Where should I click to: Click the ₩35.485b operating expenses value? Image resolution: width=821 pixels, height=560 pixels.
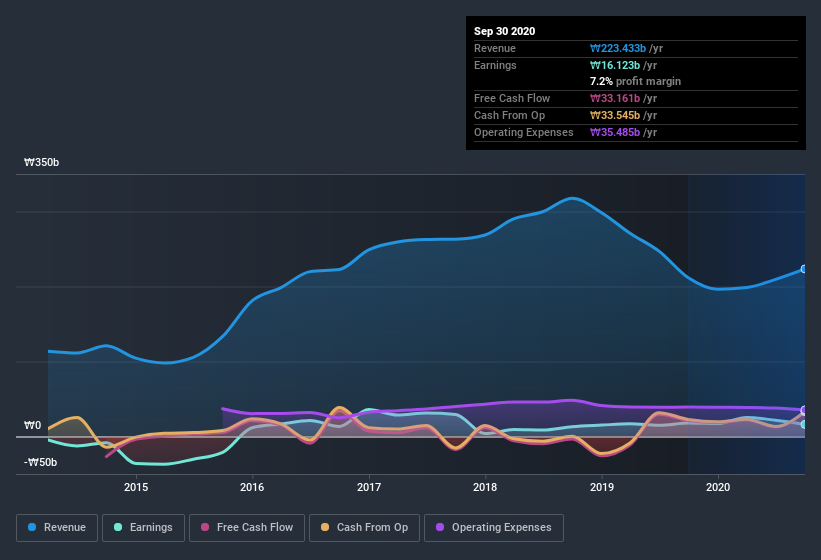[624, 132]
